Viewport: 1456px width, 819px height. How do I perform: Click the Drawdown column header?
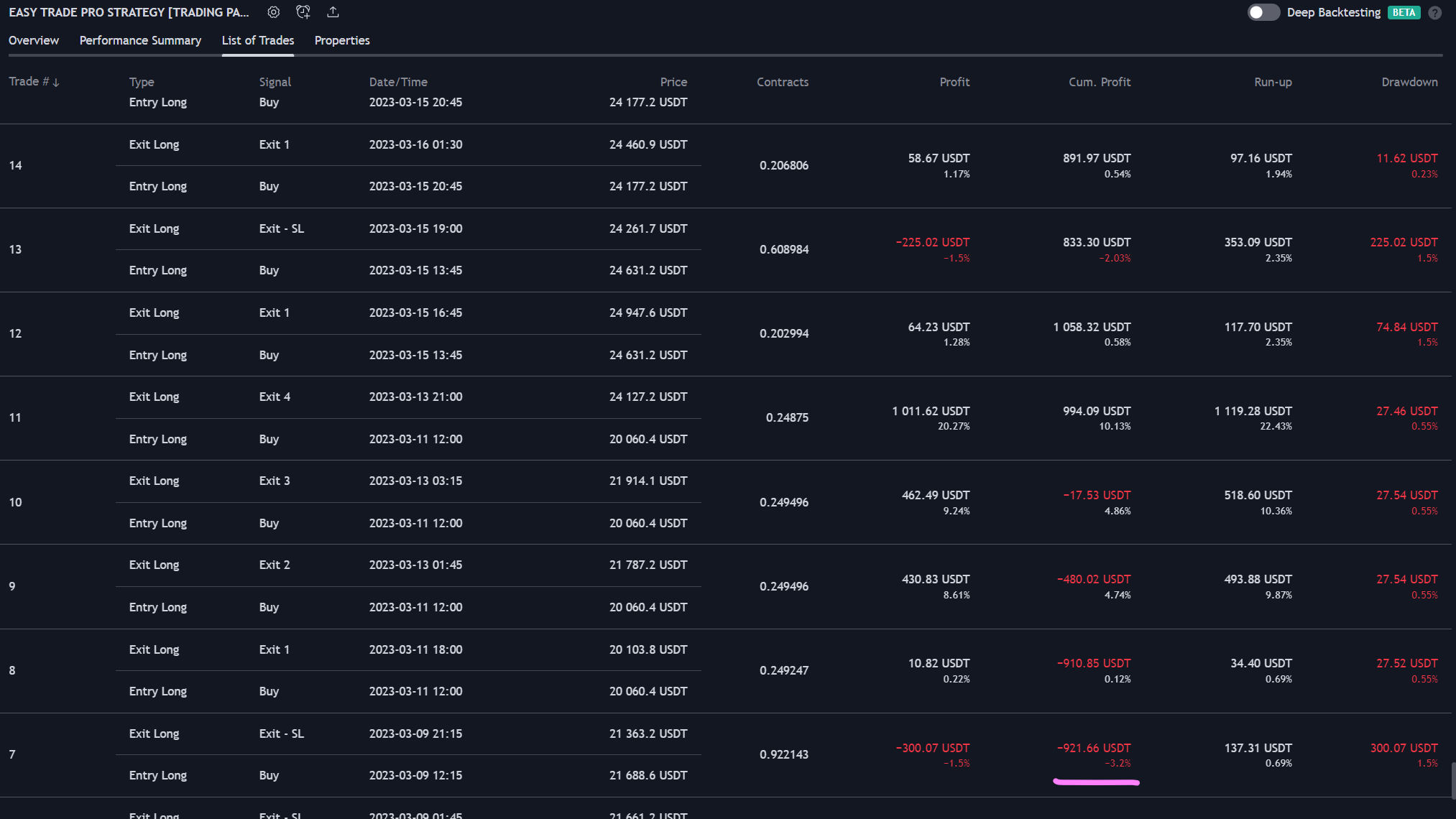point(1409,82)
